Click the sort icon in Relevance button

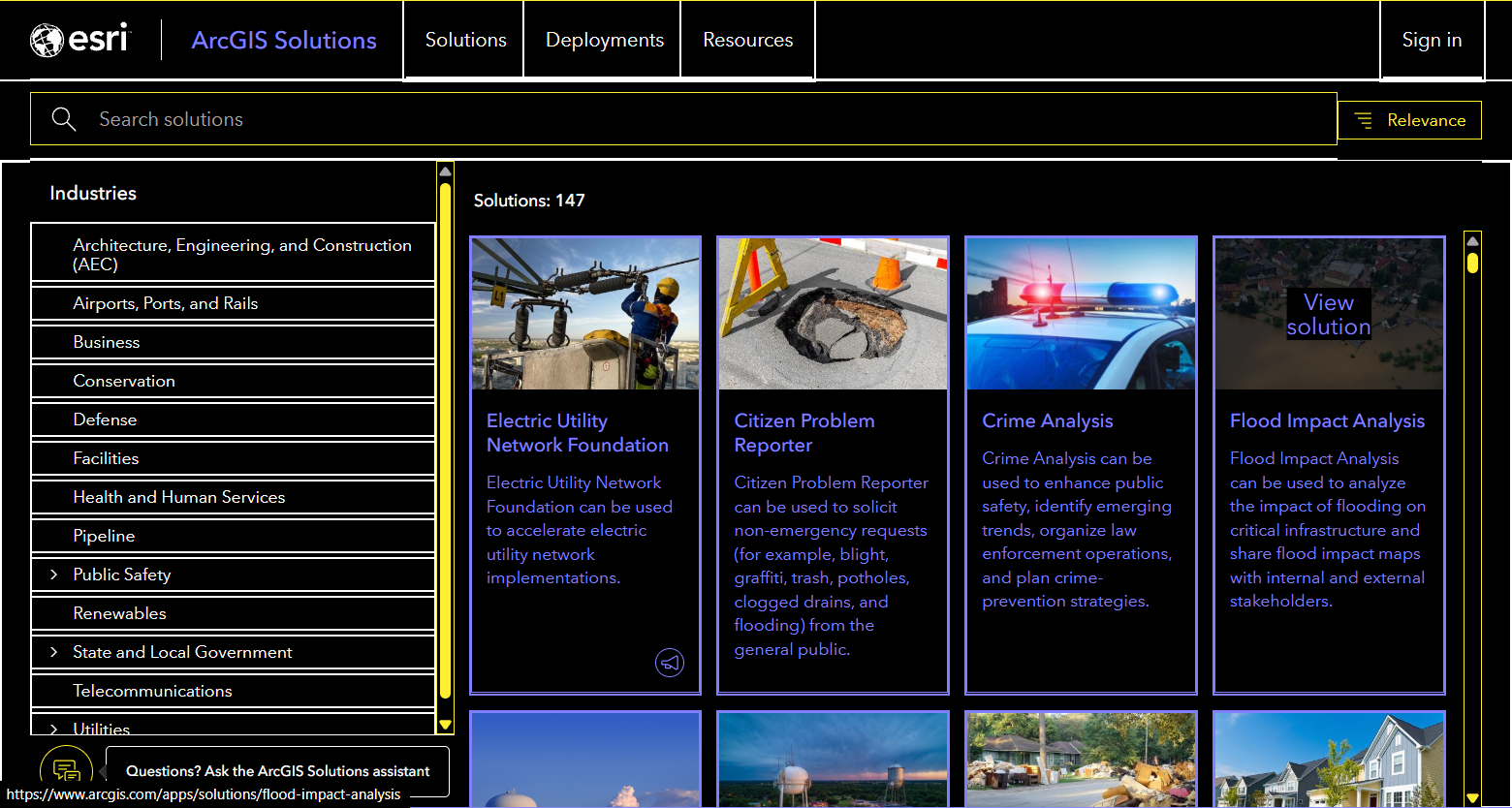click(x=1364, y=120)
